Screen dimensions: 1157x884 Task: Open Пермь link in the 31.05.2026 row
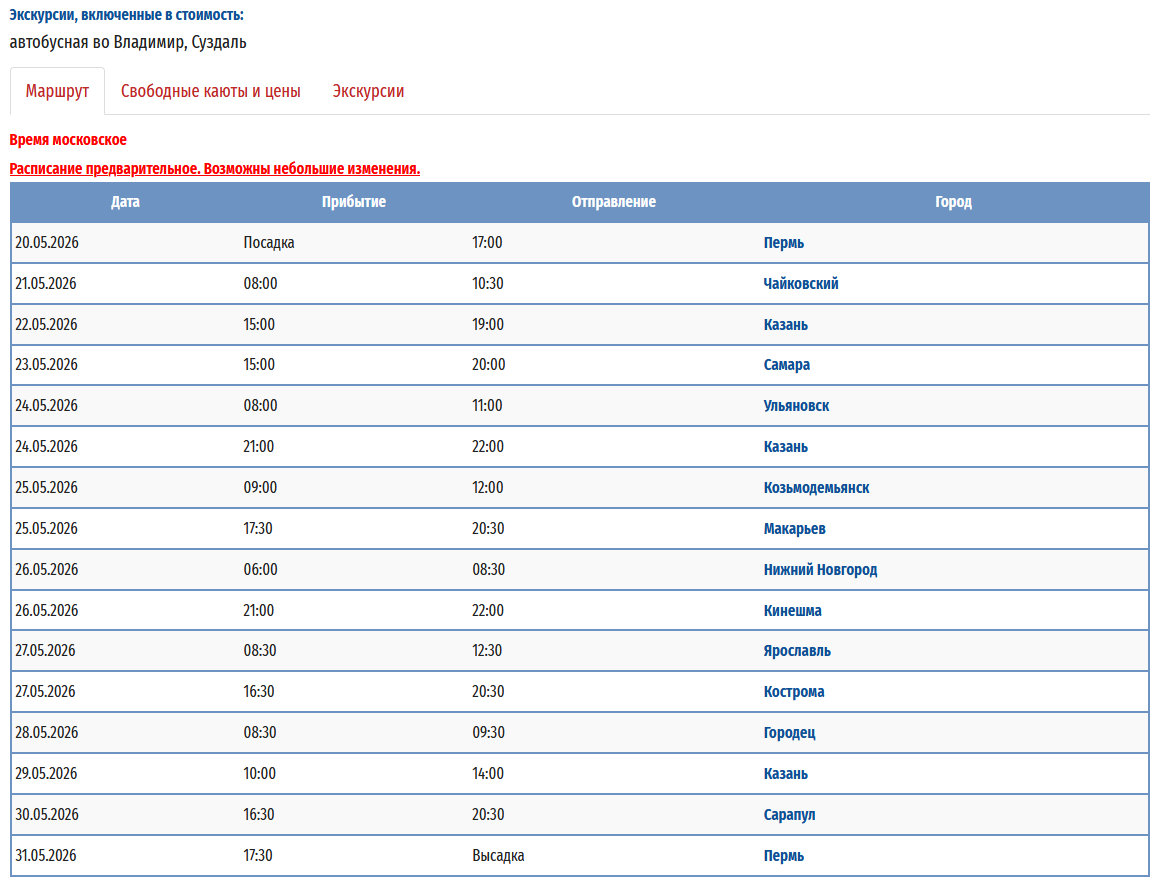pos(783,856)
